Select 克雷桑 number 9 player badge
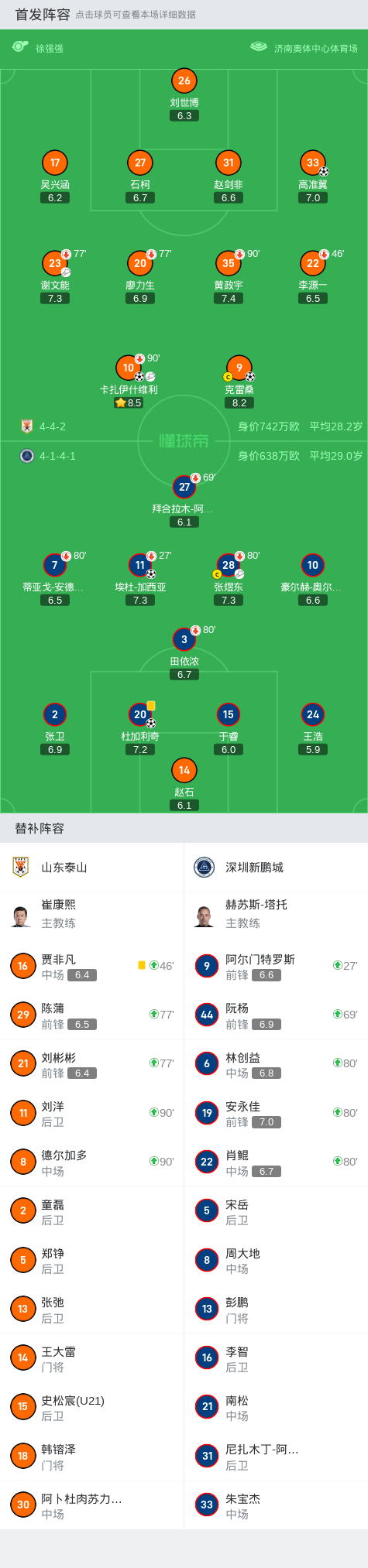Screen dimensions: 368x1568 point(239,368)
